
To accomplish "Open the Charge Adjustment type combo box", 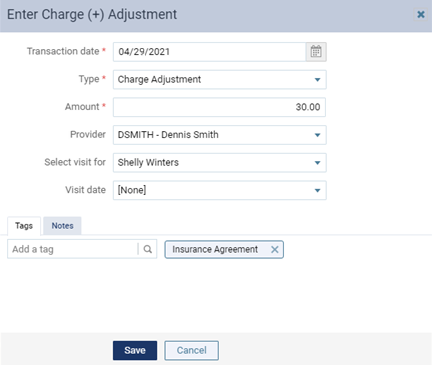I will coord(220,79).
